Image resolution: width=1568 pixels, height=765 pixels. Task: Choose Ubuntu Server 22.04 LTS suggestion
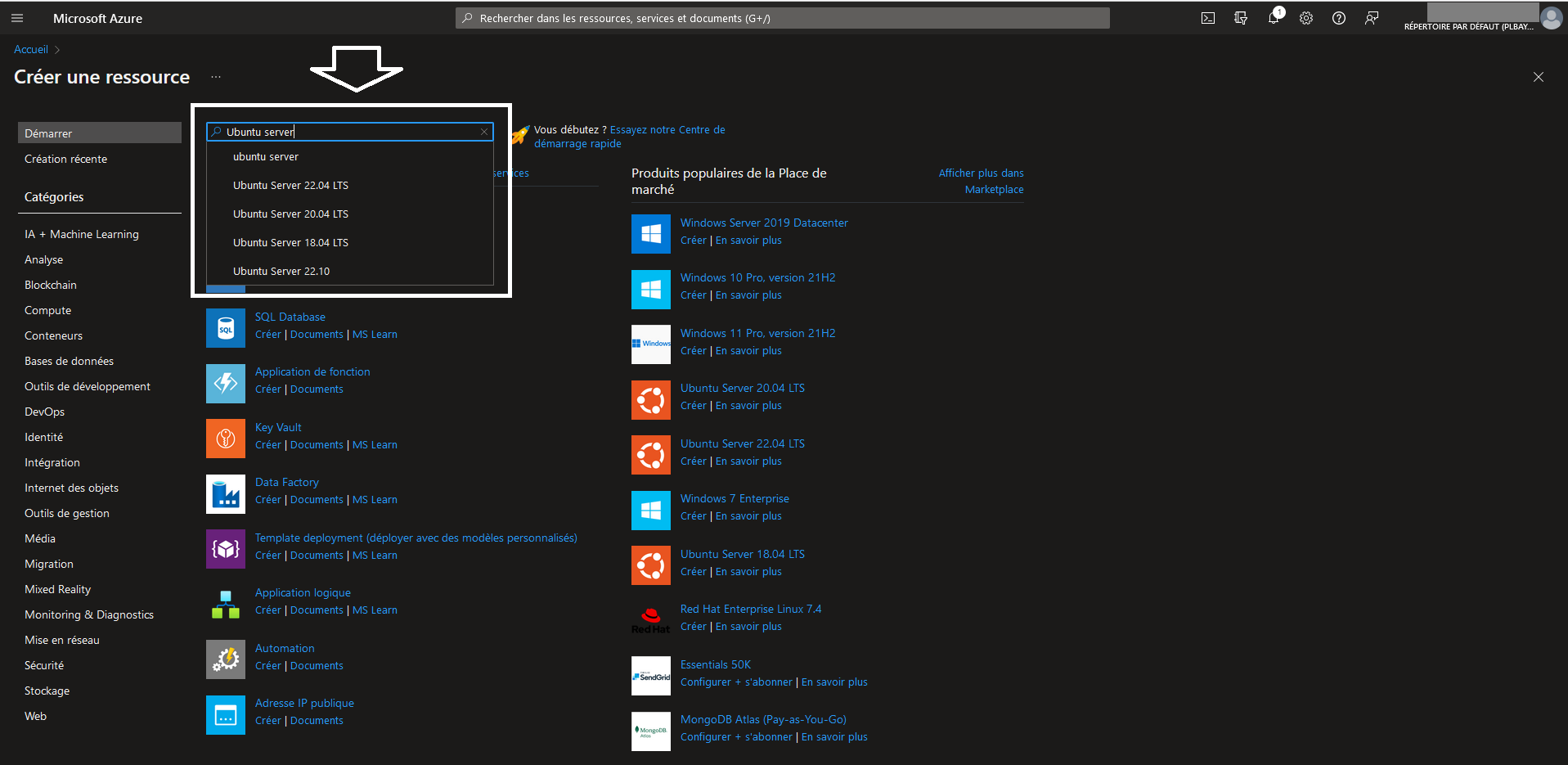pos(350,185)
